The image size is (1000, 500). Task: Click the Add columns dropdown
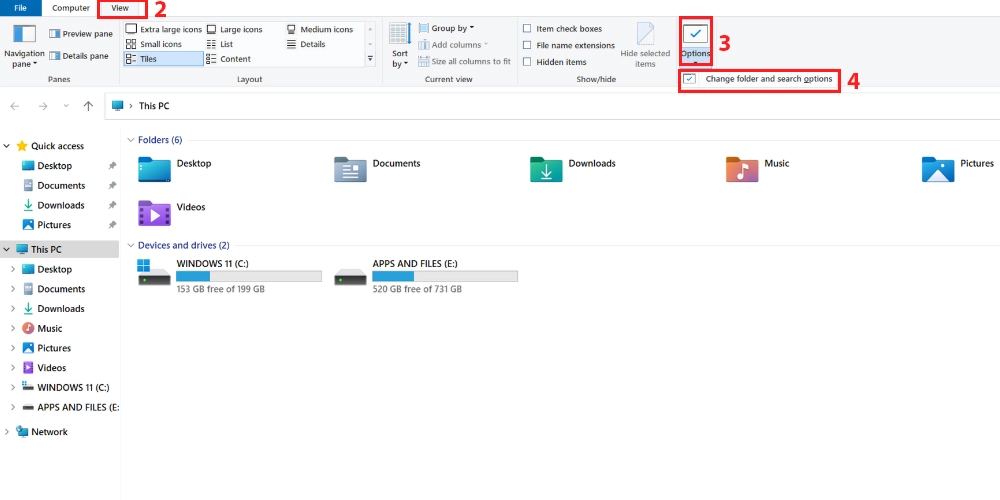(453, 45)
